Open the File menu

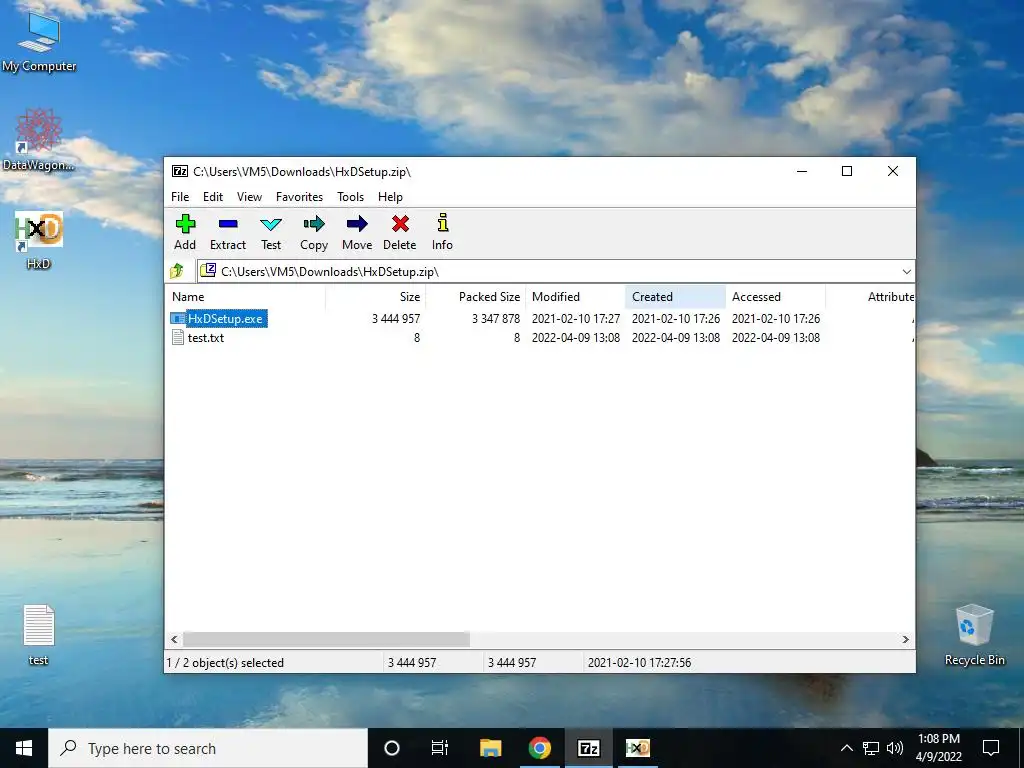pos(180,197)
